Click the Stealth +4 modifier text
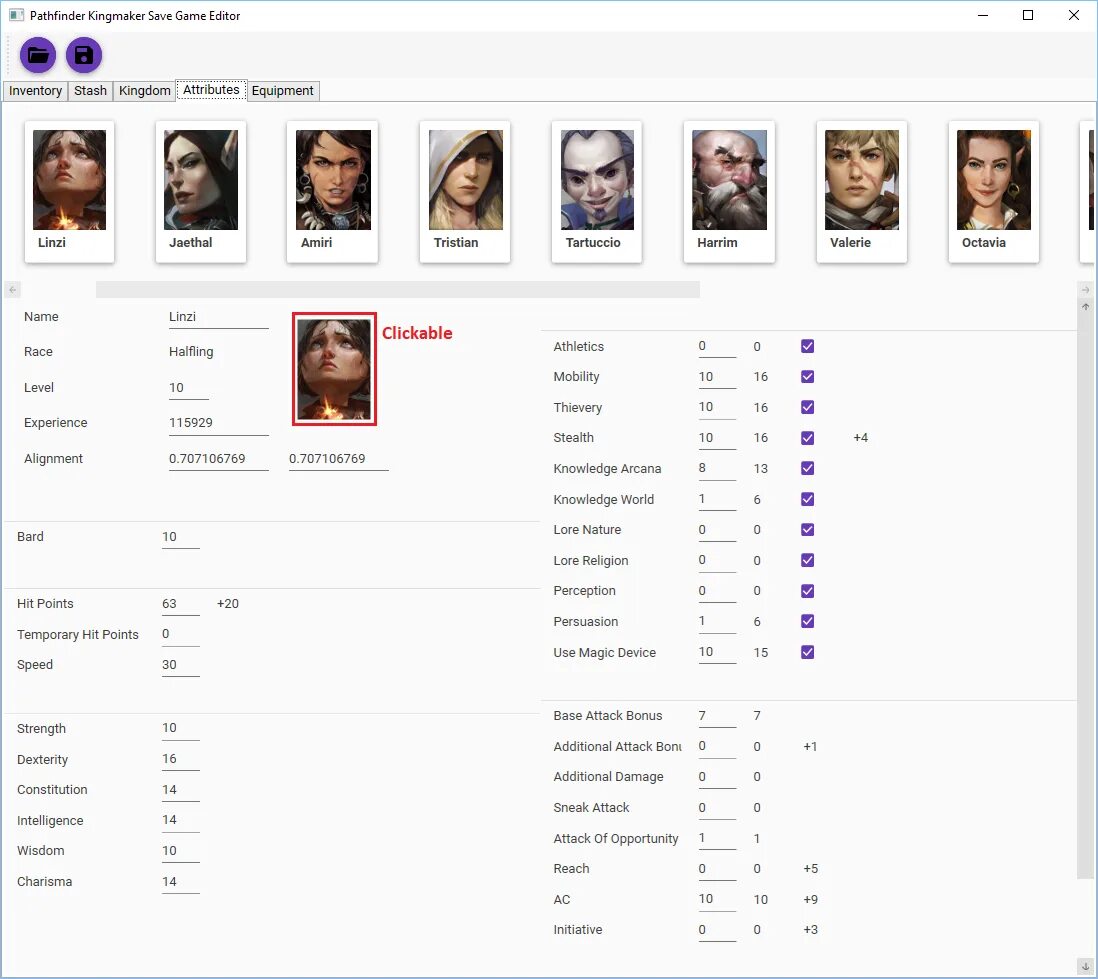The image size is (1098, 979). pyautogui.click(x=861, y=438)
